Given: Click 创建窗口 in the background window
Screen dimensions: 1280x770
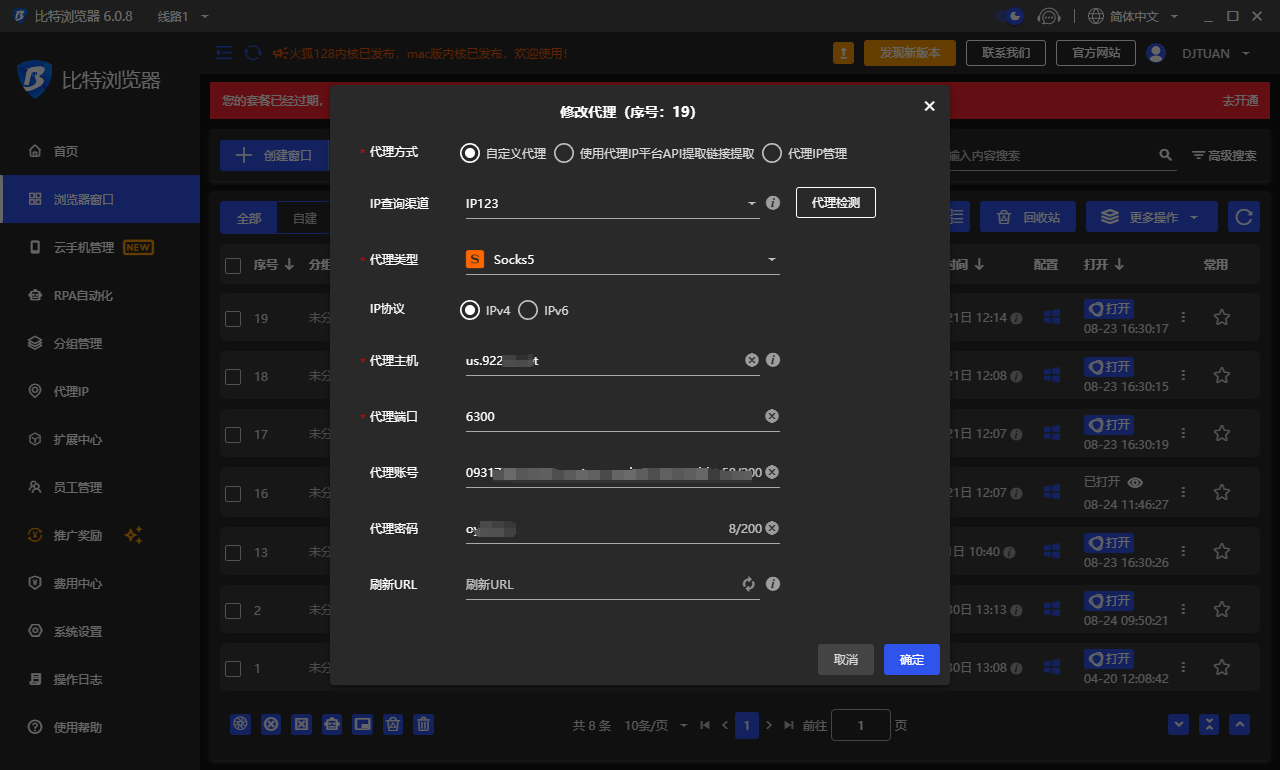Looking at the screenshot, I should pos(274,156).
